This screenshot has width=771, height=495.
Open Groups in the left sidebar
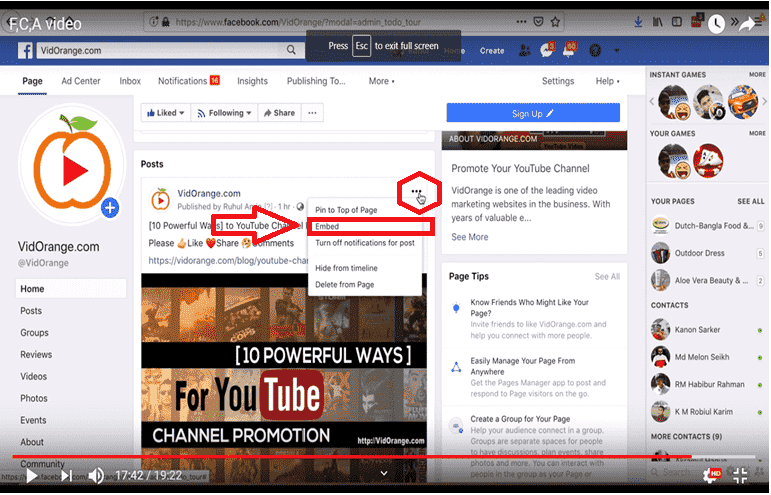34,333
